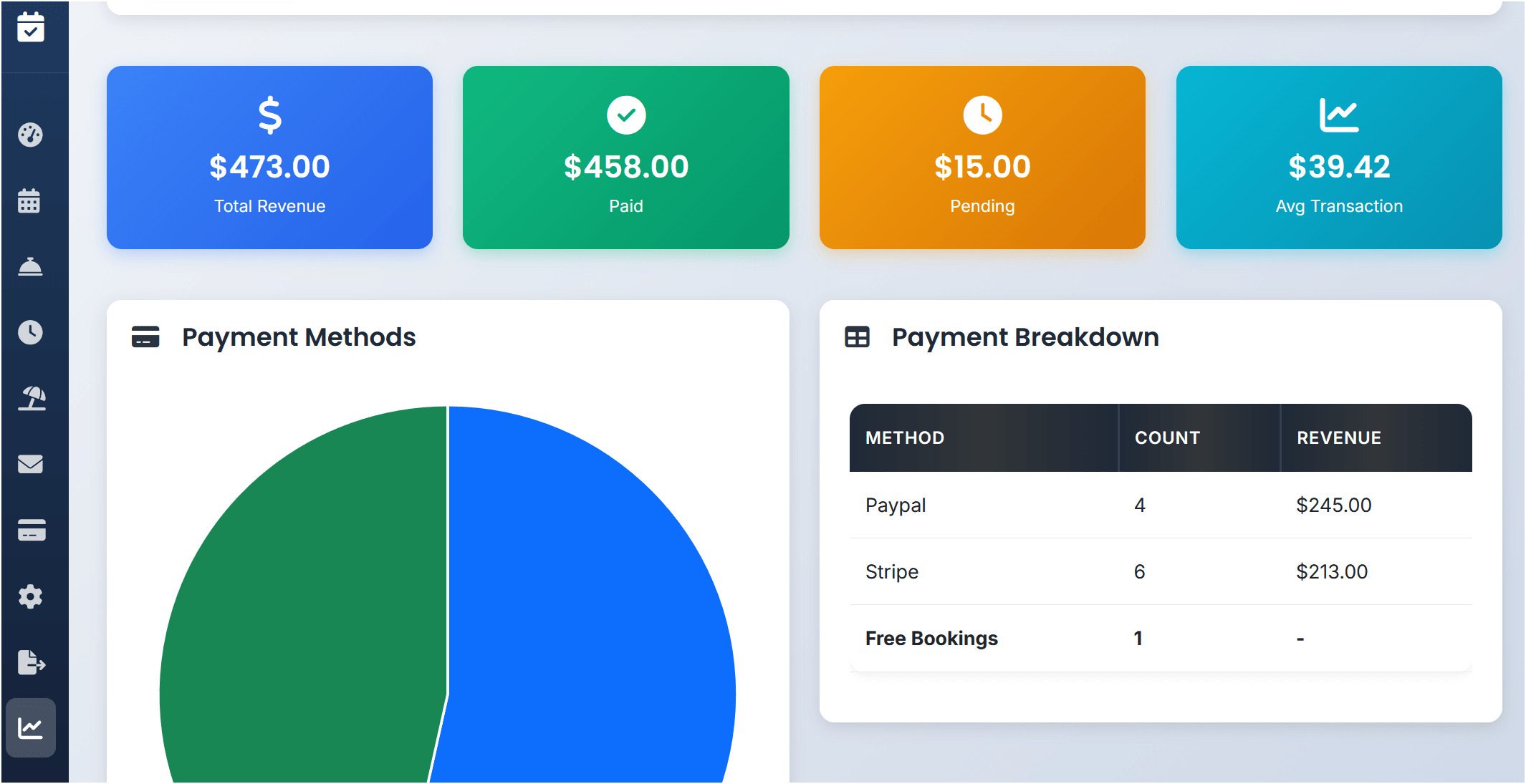Click the Avg Transaction label

(1339, 206)
